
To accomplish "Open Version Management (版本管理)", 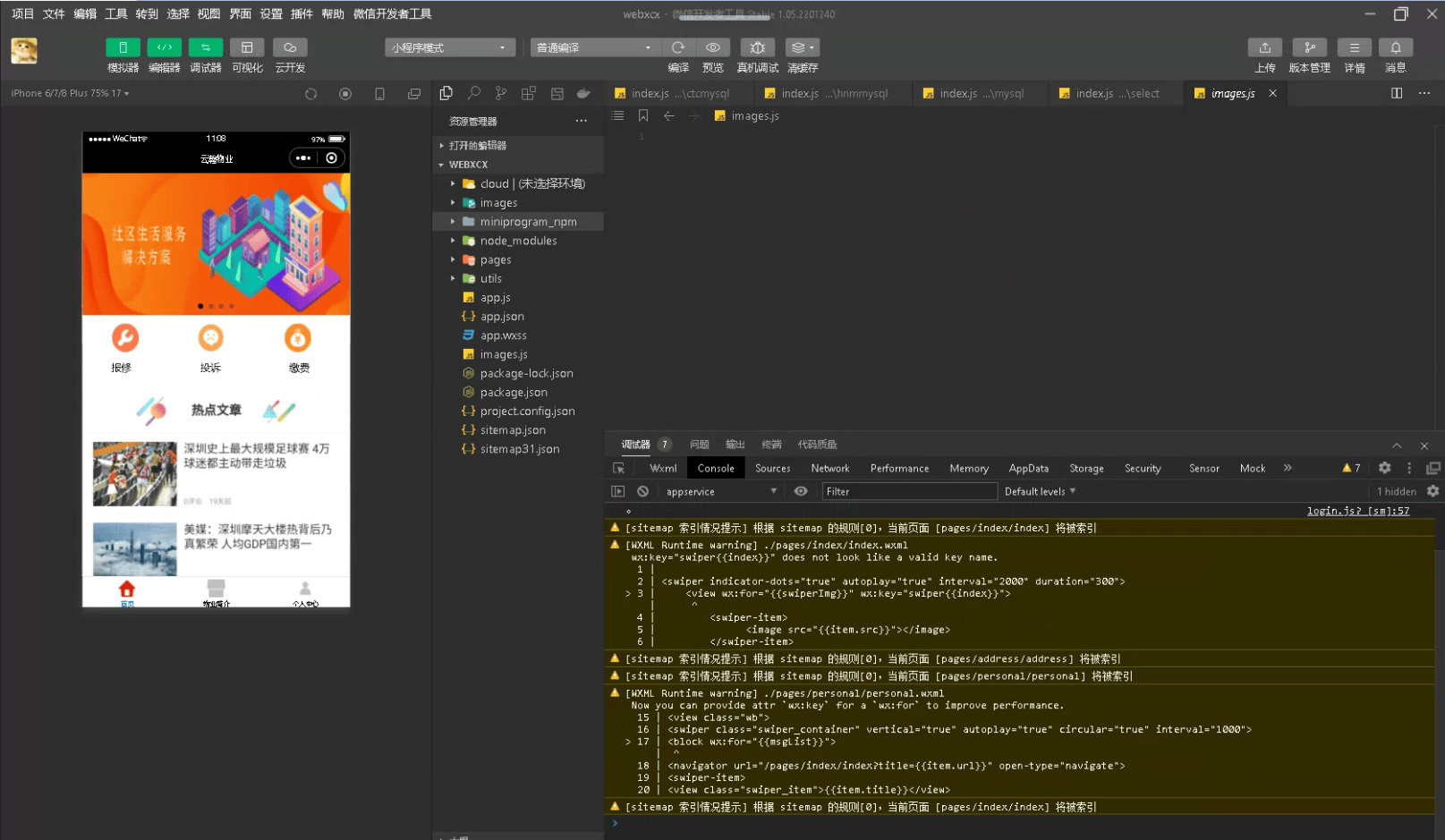I will point(1309,47).
